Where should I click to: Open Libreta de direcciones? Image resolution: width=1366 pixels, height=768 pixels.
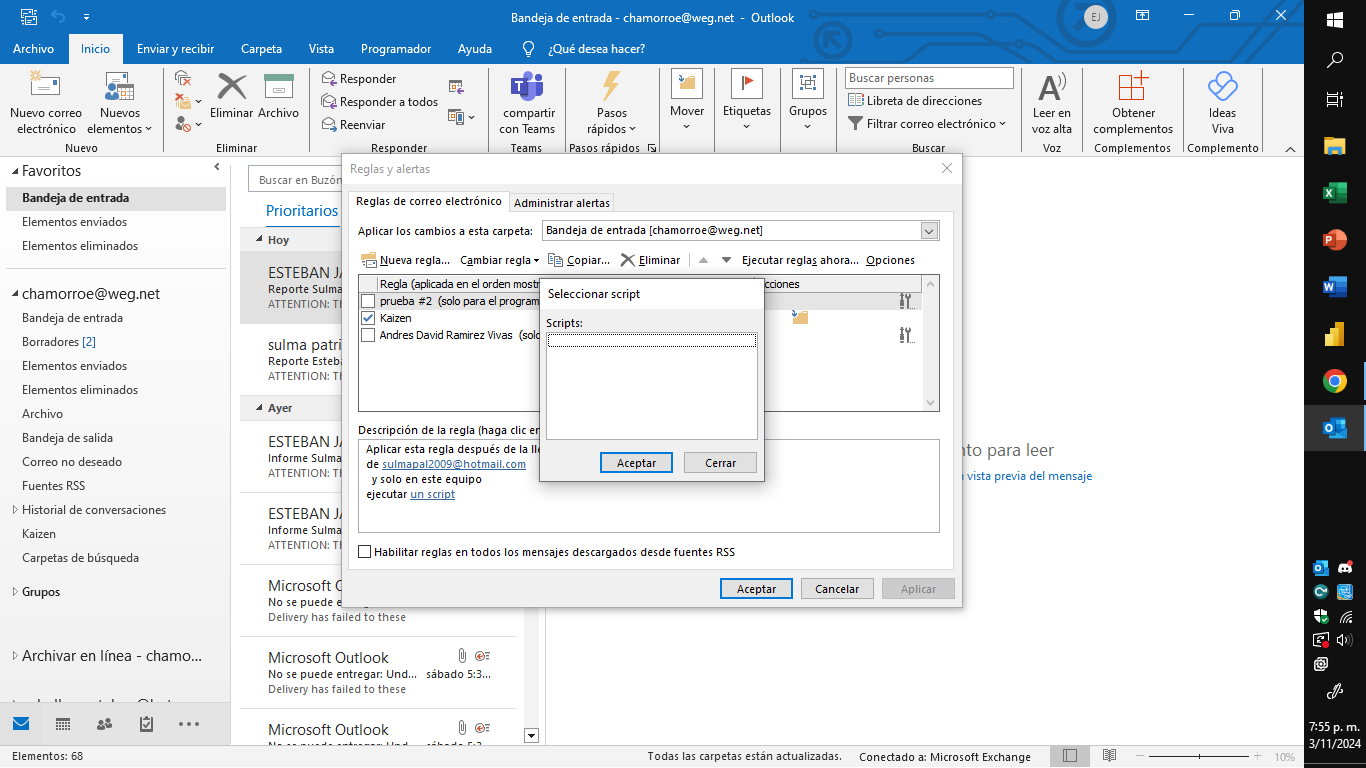point(915,101)
